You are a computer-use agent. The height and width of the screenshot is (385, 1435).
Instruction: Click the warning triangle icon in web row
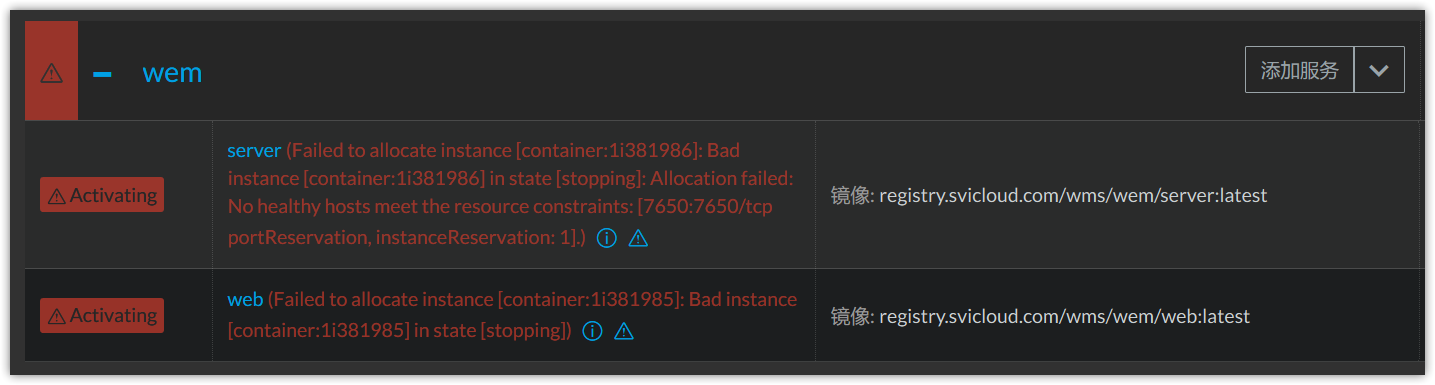pyautogui.click(x=624, y=330)
